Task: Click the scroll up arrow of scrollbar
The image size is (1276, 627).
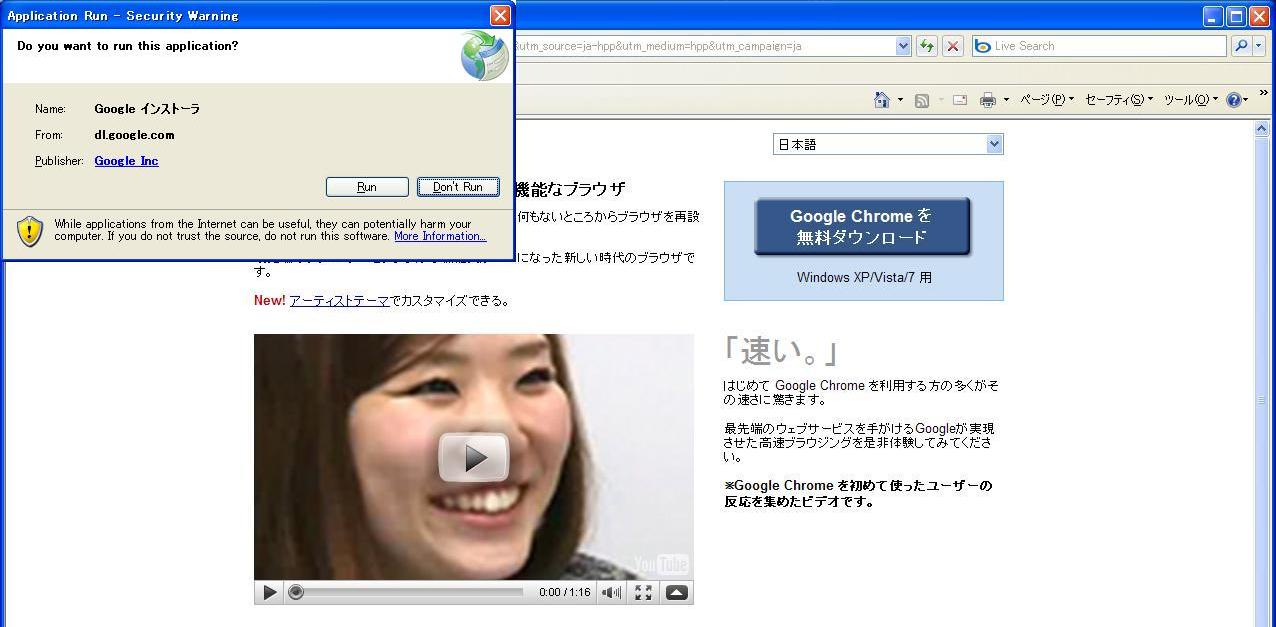Action: click(x=1262, y=129)
